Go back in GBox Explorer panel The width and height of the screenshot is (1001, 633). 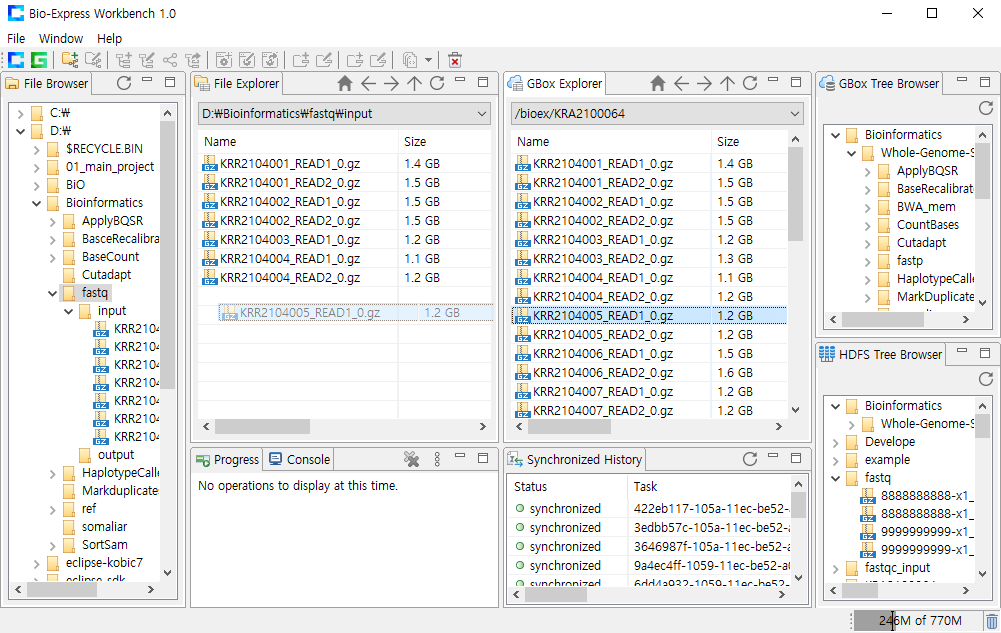[681, 83]
